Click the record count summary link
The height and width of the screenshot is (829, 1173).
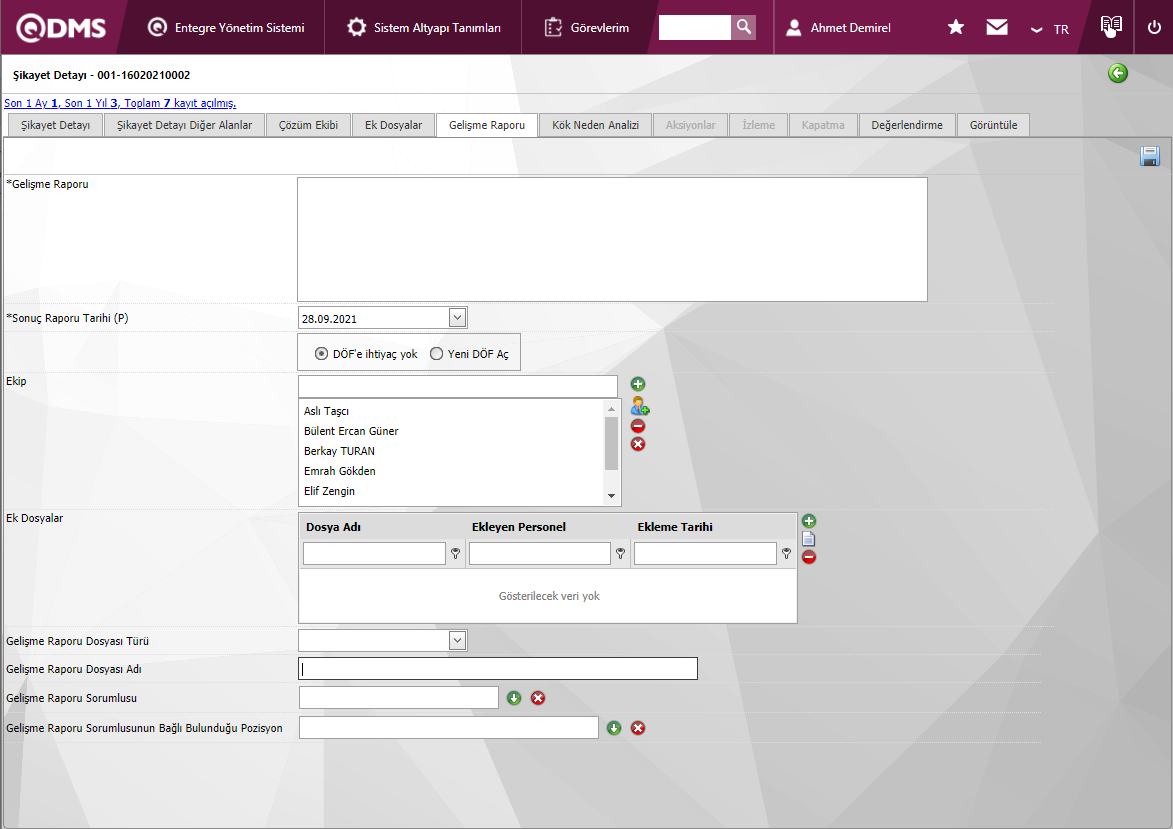pos(120,103)
